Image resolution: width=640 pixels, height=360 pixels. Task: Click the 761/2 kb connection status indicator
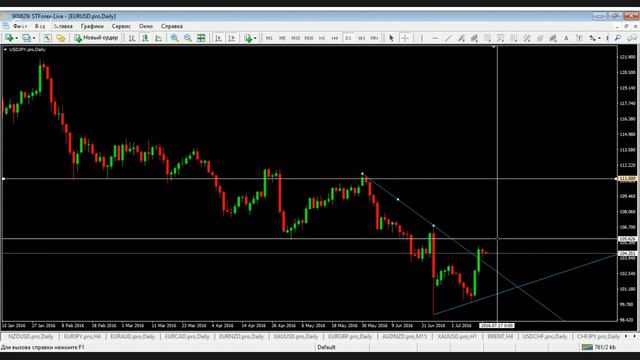click(599, 347)
